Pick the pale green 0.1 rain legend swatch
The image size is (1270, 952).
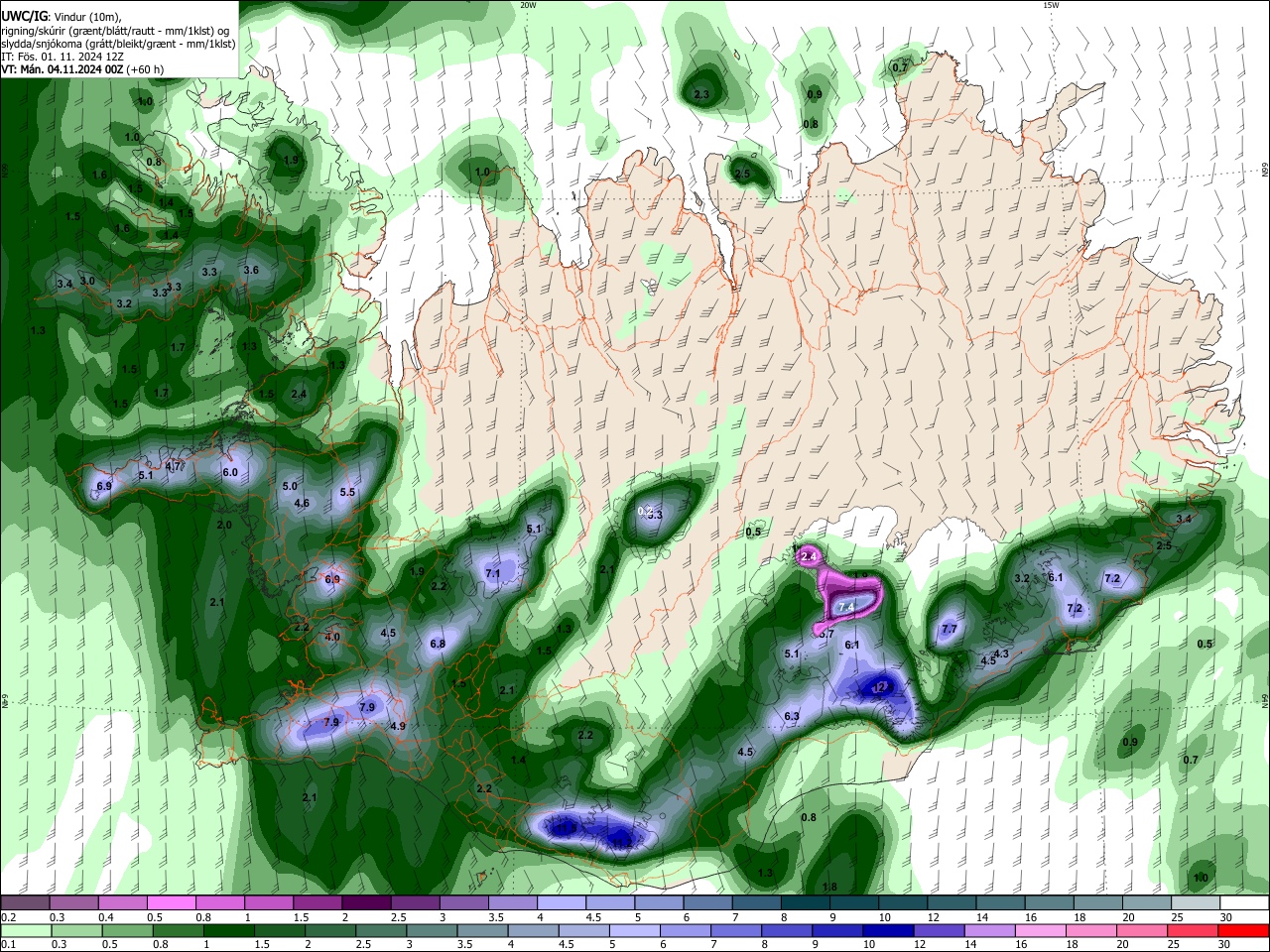pyautogui.click(x=26, y=930)
